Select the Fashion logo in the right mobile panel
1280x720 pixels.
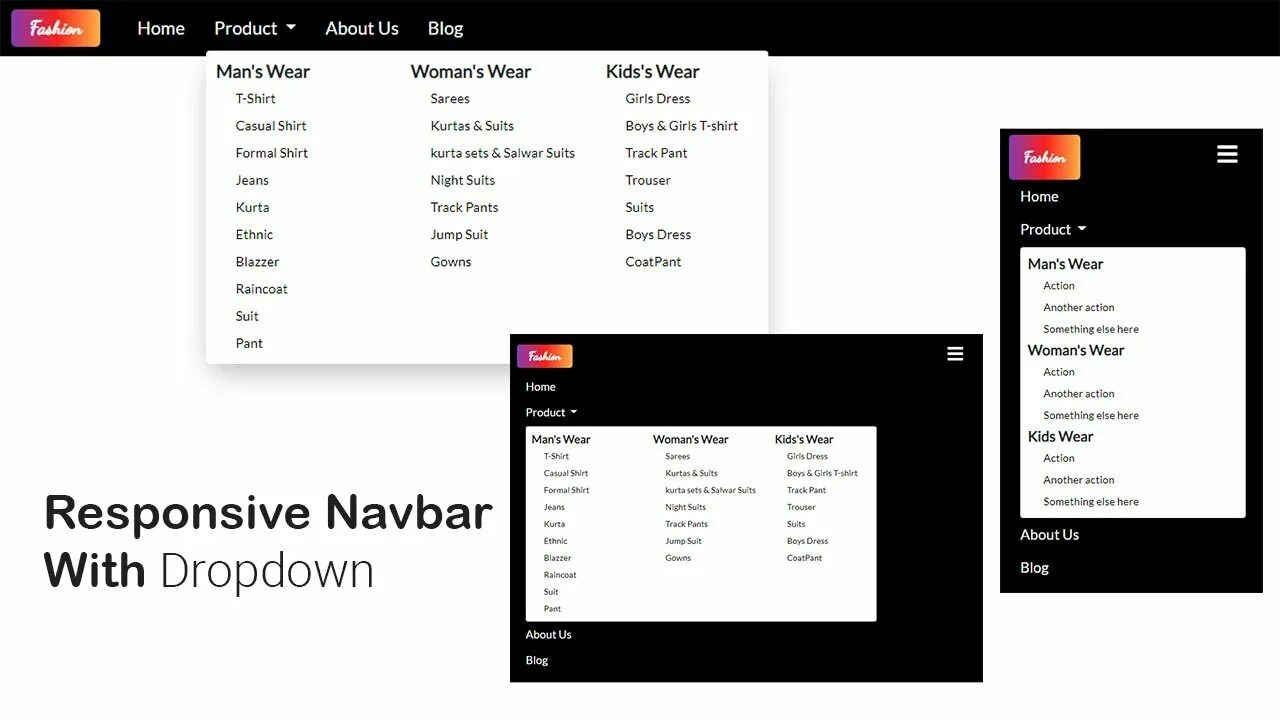click(1044, 157)
